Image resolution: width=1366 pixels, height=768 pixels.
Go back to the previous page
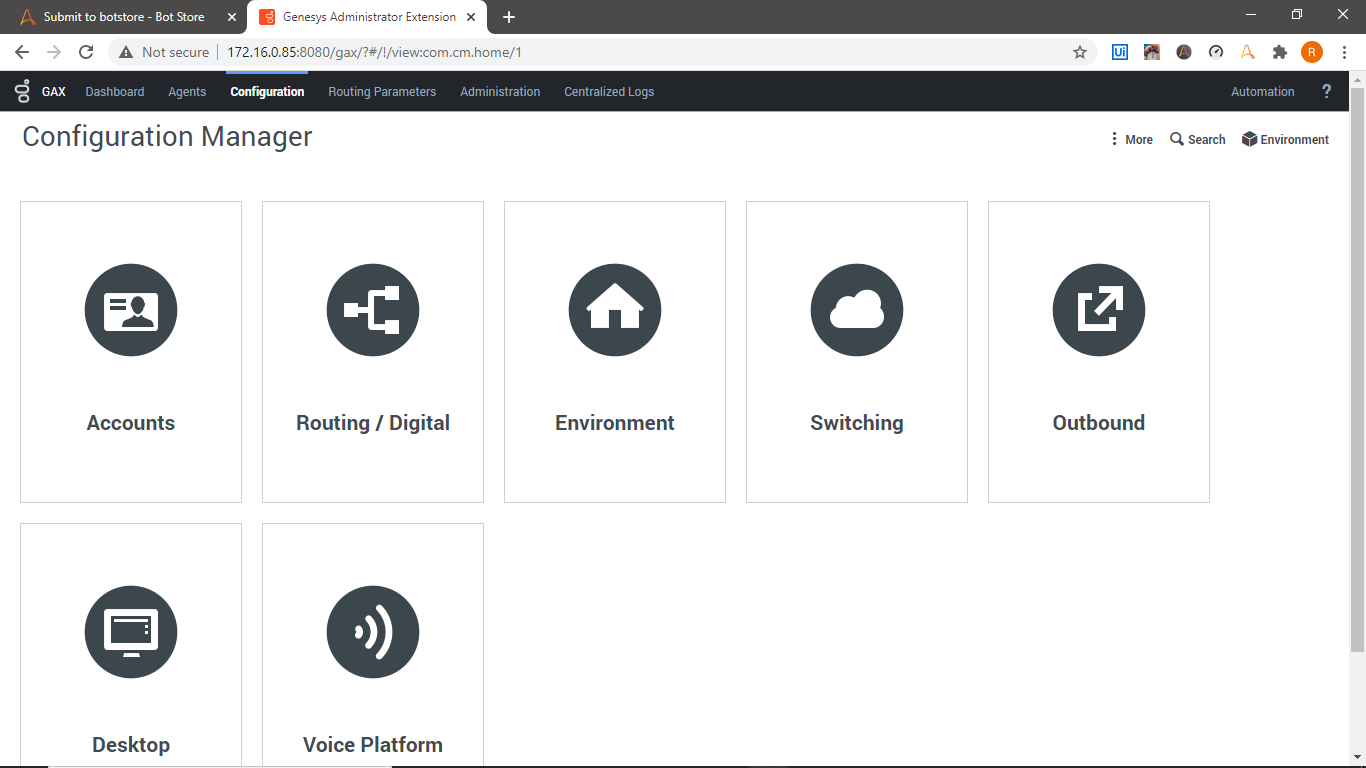pyautogui.click(x=22, y=52)
